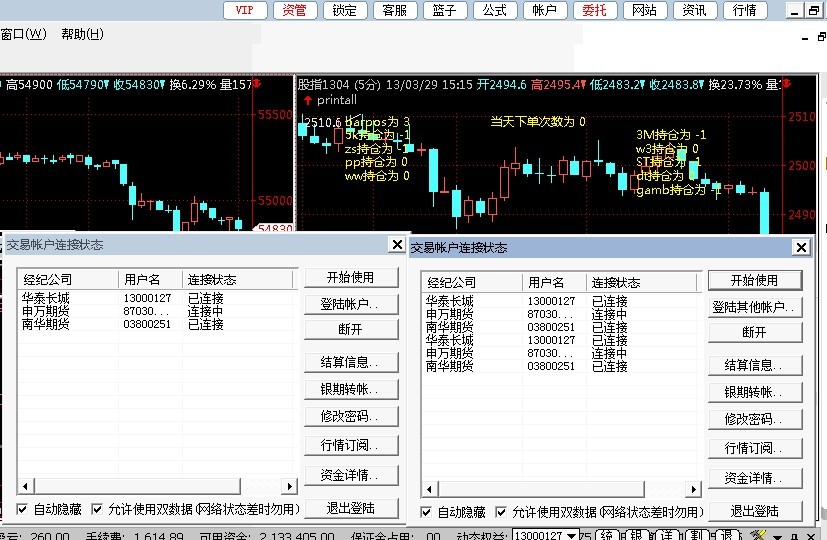This screenshot has height=540, width=827.
Task: Click the 统 status bar icon
Action: (606, 535)
